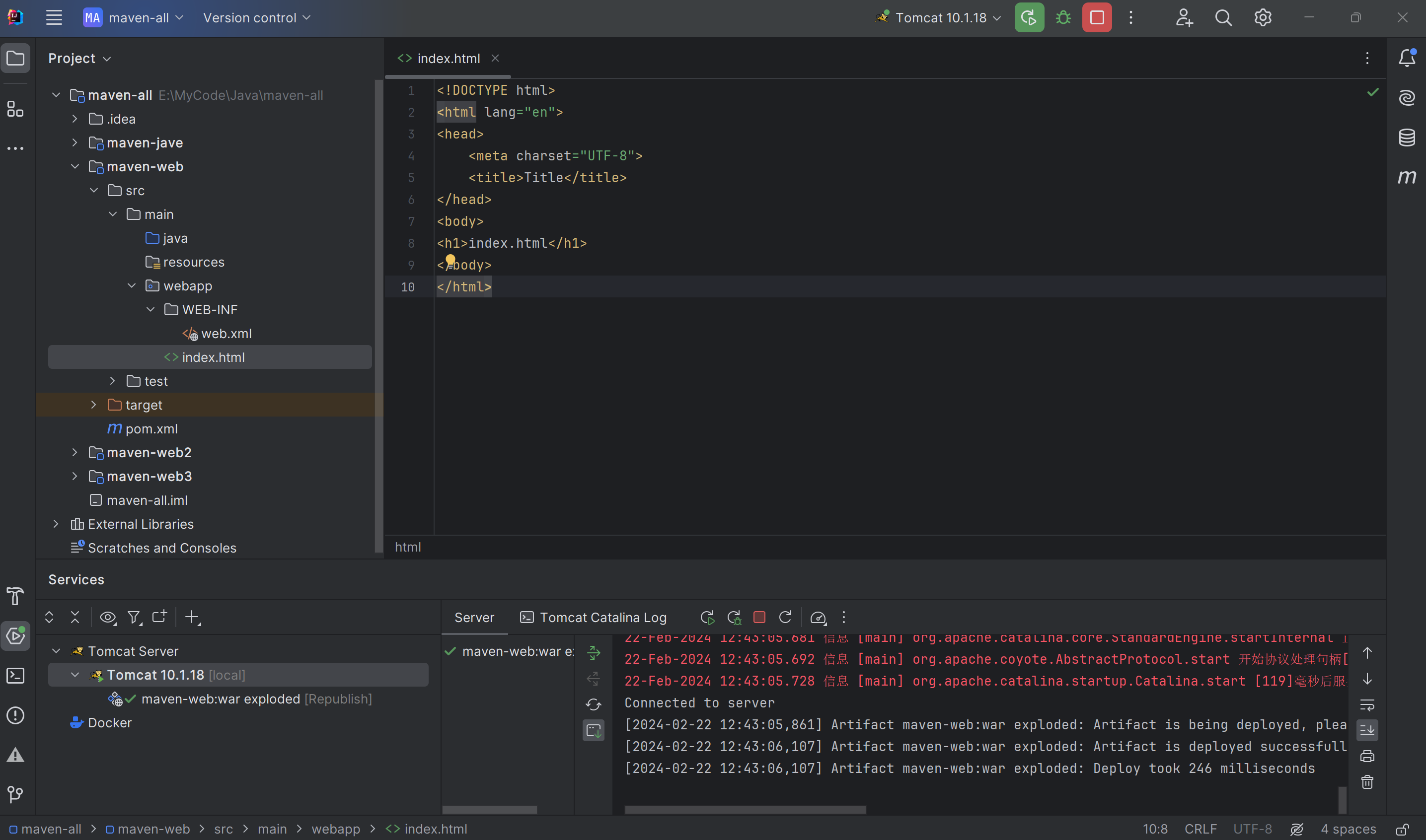Expand the test folder
The width and height of the screenshot is (1426, 840).
point(112,381)
